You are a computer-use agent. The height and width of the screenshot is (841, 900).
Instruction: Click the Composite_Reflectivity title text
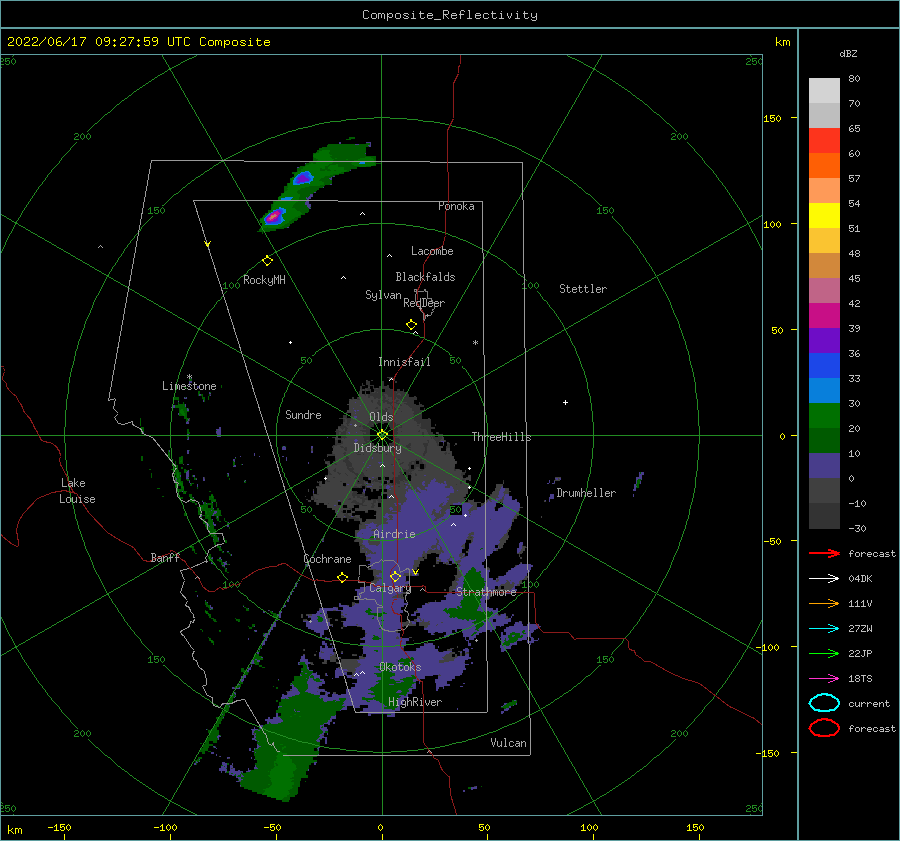[450, 15]
